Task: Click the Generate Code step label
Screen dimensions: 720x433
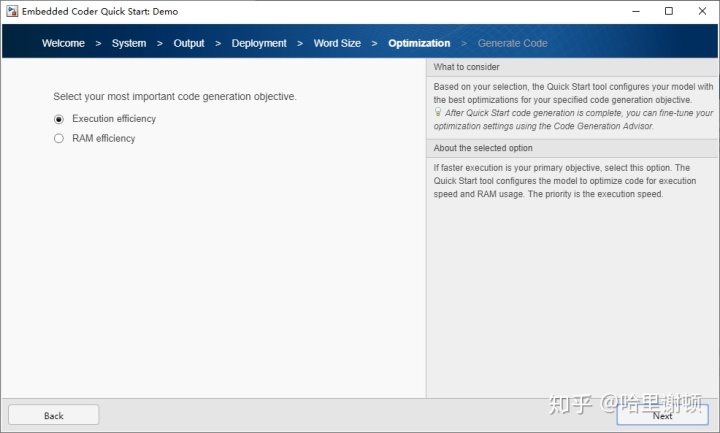Action: click(512, 43)
